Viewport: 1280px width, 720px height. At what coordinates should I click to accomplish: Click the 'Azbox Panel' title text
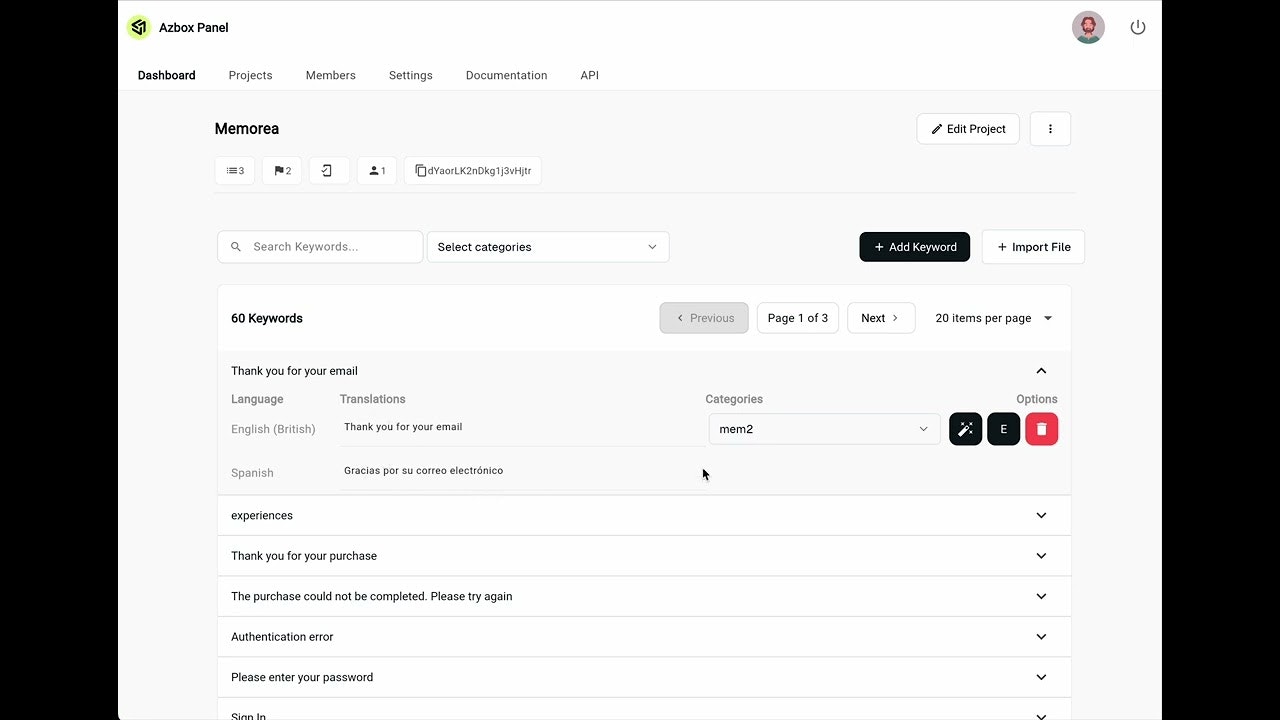point(194,28)
